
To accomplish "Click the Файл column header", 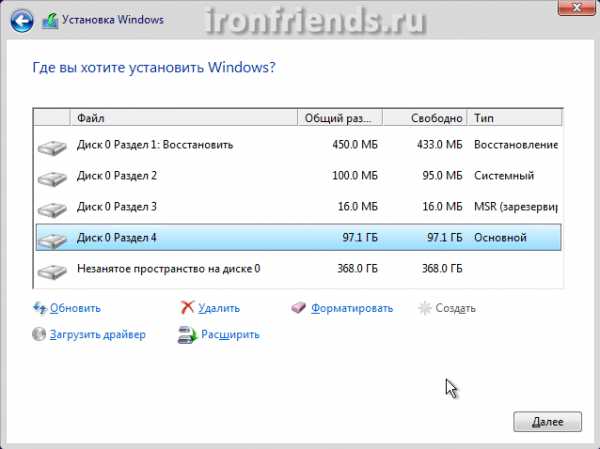I will [x=184, y=118].
